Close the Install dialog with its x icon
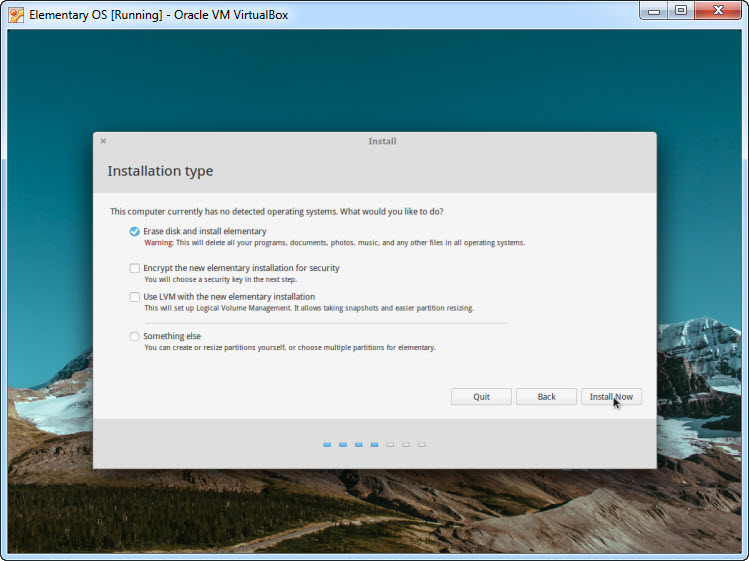The image size is (749, 561). coord(103,141)
